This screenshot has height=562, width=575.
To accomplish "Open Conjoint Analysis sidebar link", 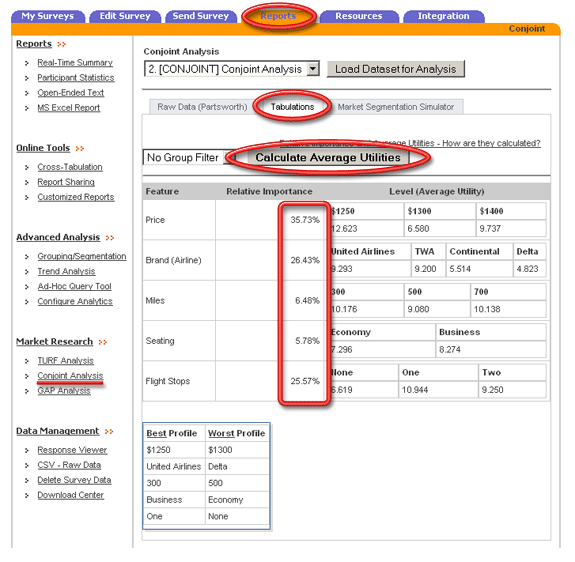I will (70, 376).
